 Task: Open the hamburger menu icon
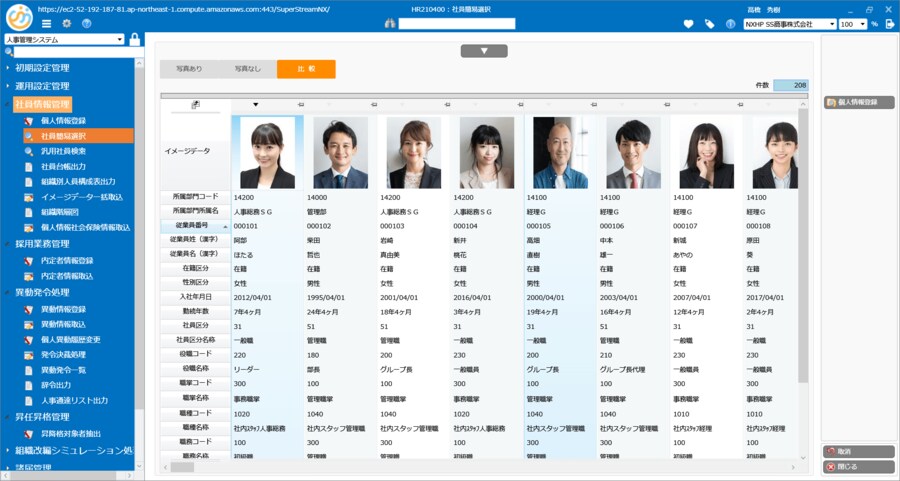(47, 23)
